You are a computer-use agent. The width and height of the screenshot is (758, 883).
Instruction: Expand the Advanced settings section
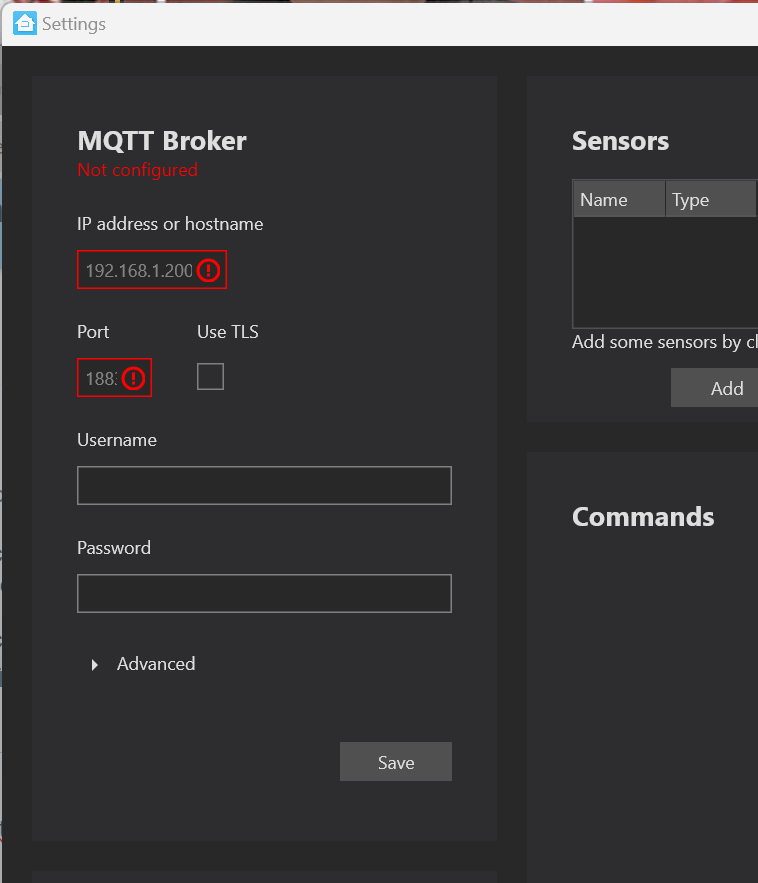155,664
